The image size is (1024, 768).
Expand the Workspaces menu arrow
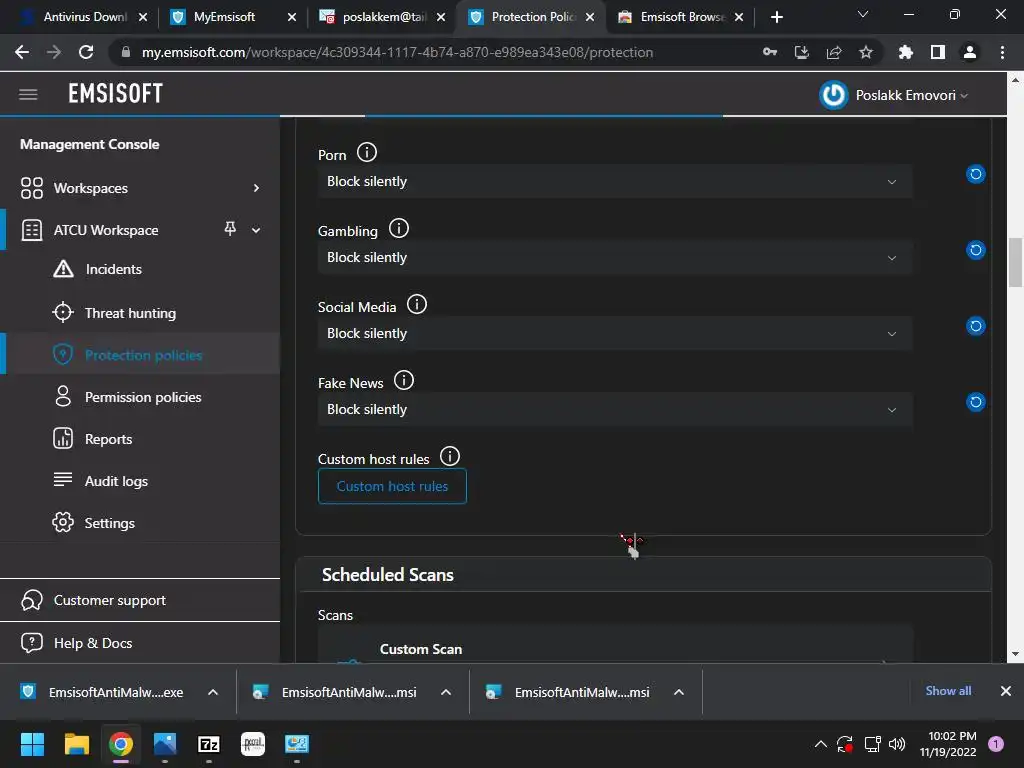(256, 188)
